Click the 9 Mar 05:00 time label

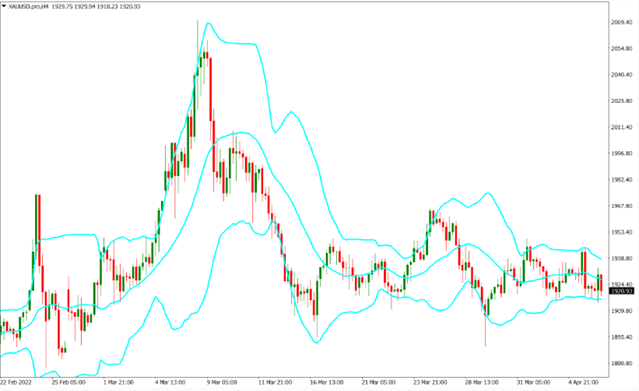[x=222, y=382]
